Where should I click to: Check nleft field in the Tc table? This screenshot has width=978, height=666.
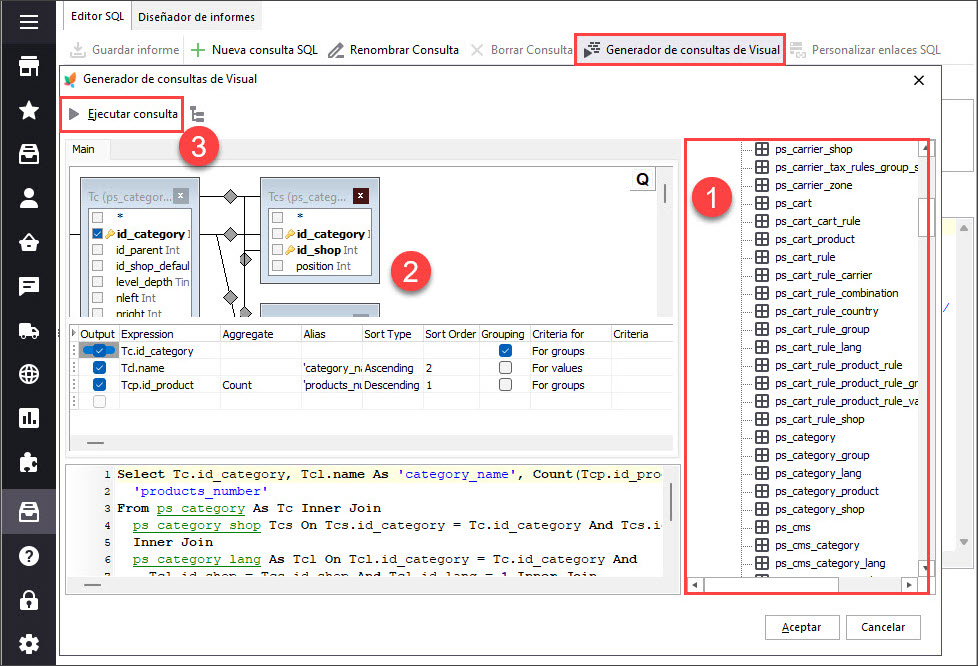point(97,298)
